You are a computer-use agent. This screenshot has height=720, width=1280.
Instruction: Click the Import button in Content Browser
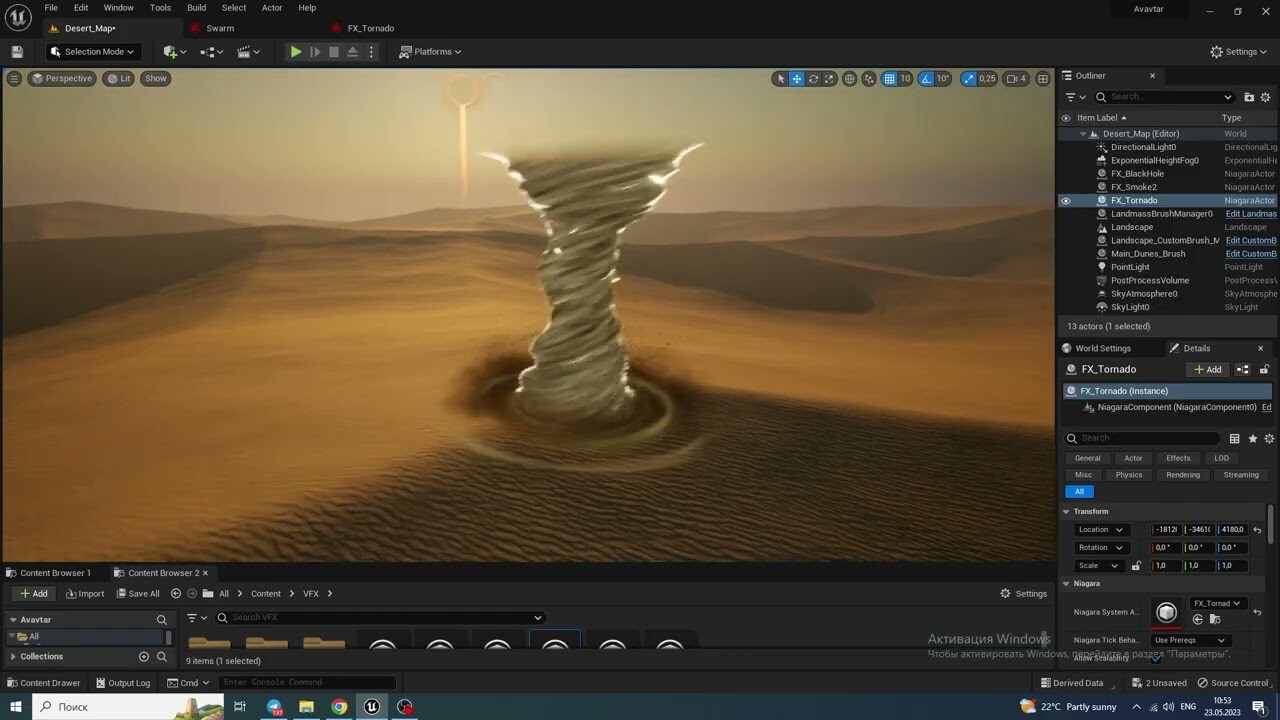85,593
